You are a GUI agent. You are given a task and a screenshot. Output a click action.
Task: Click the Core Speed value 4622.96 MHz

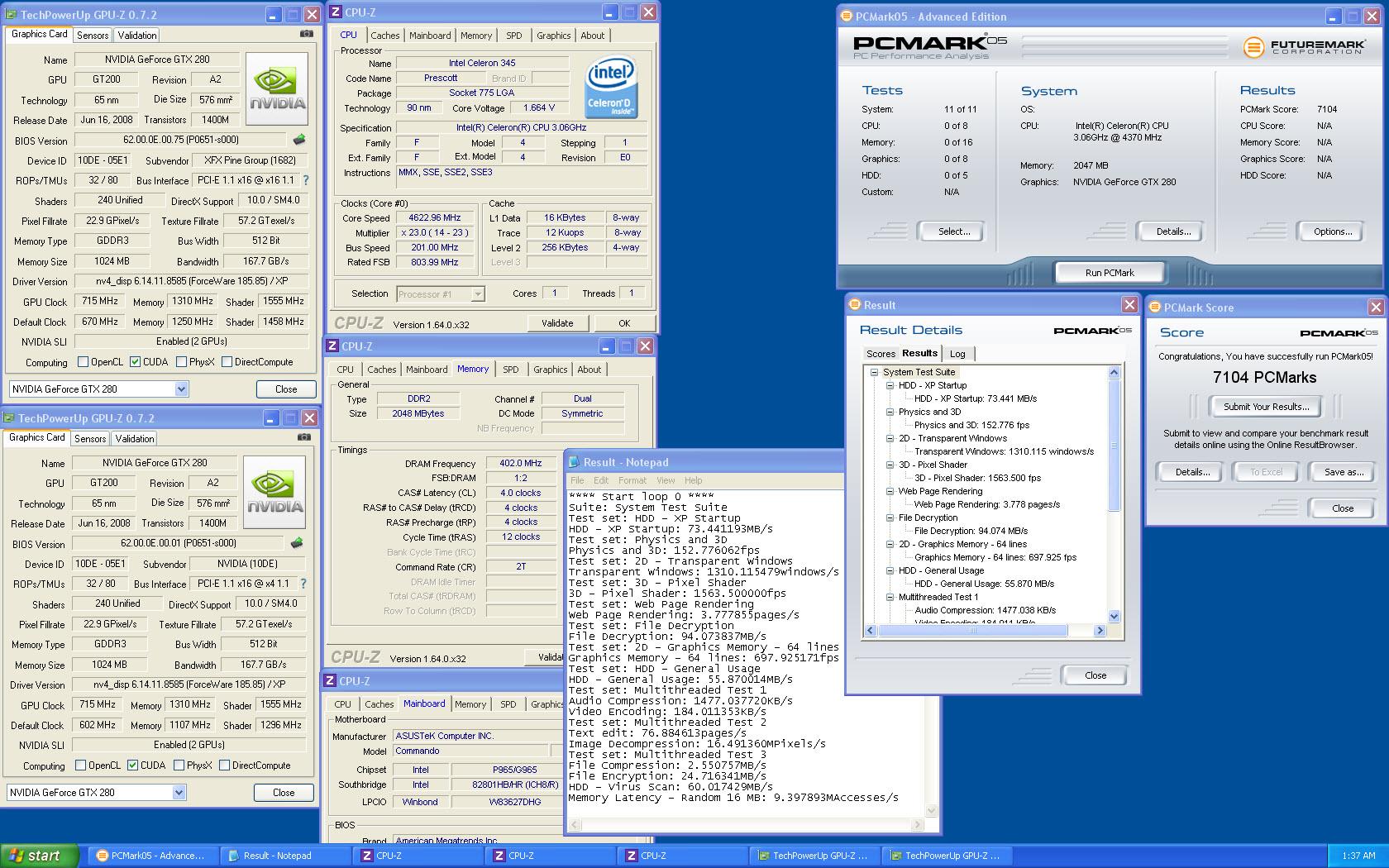point(435,217)
